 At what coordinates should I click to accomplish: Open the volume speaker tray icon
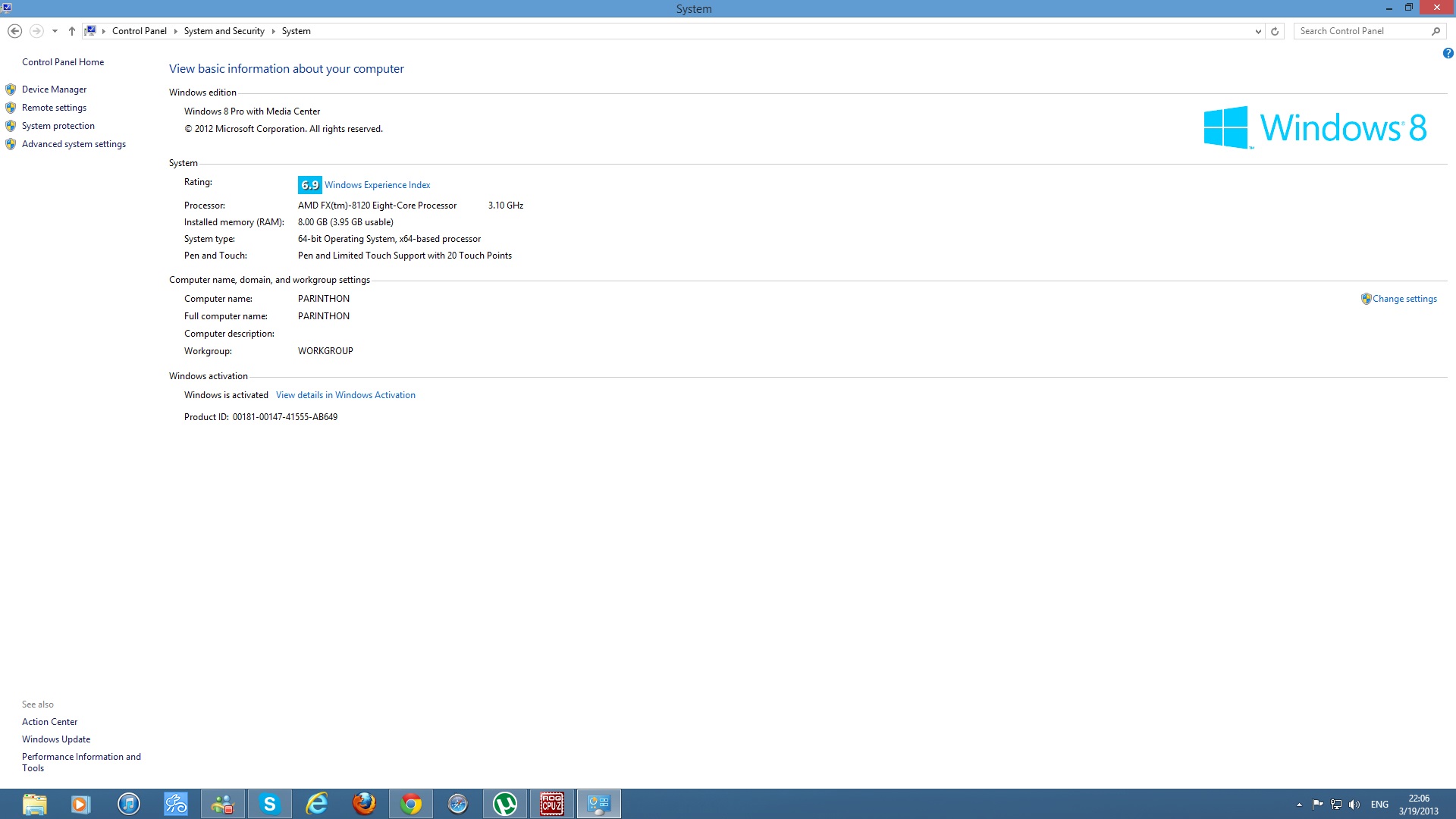[x=1354, y=805]
